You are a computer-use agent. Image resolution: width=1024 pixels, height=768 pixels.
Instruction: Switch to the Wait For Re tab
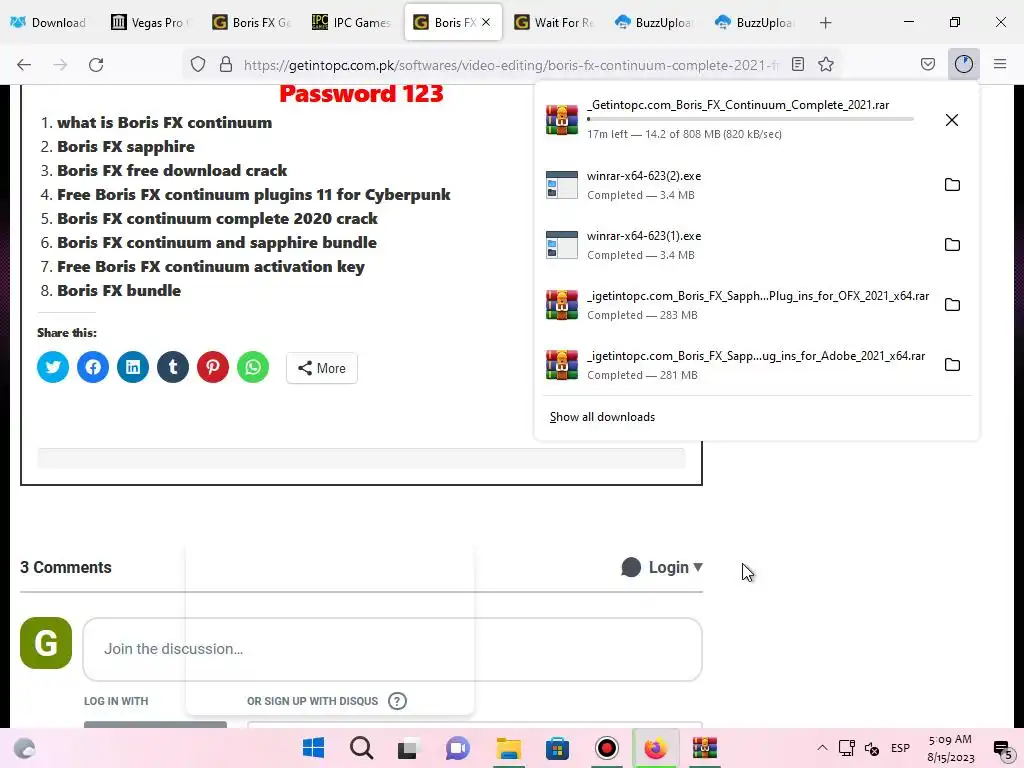coord(554,23)
